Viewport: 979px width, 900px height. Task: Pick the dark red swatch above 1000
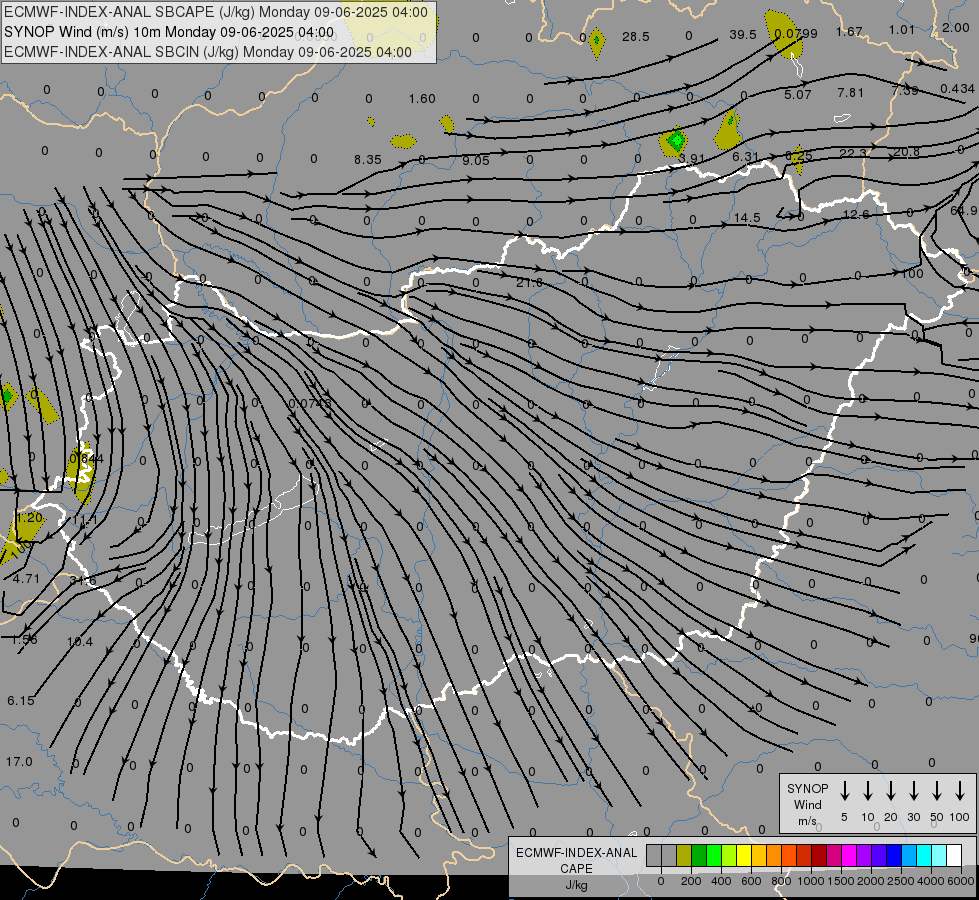pyautogui.click(x=819, y=856)
